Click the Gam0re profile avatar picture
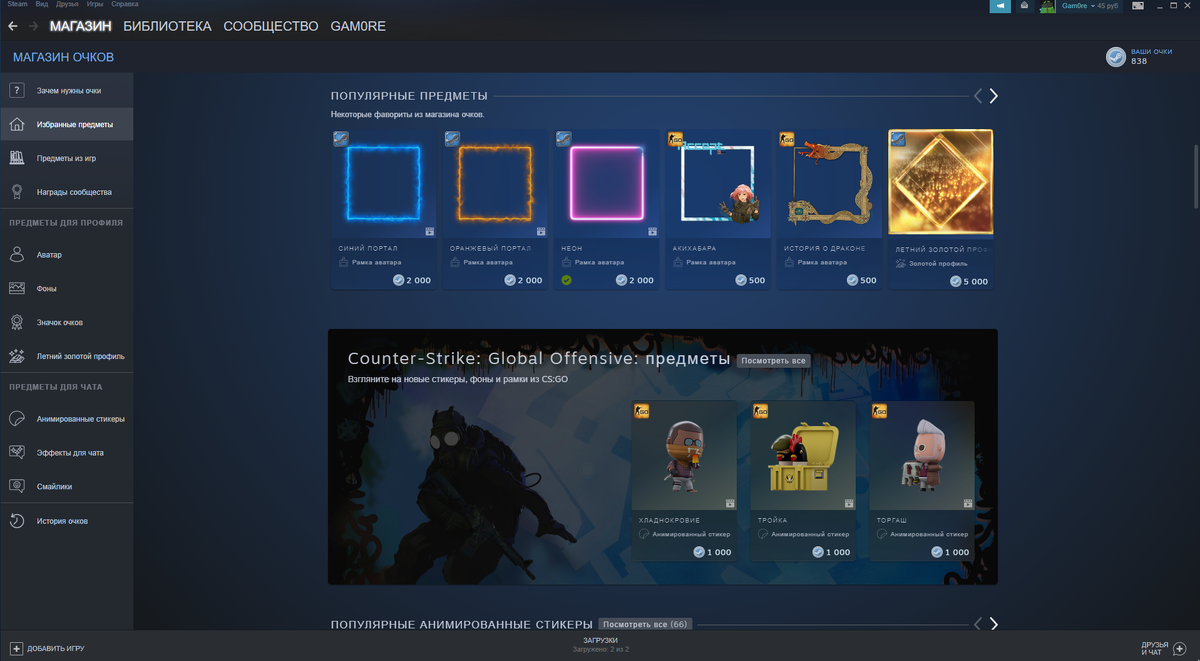This screenshot has width=1200, height=661. (x=1047, y=6)
